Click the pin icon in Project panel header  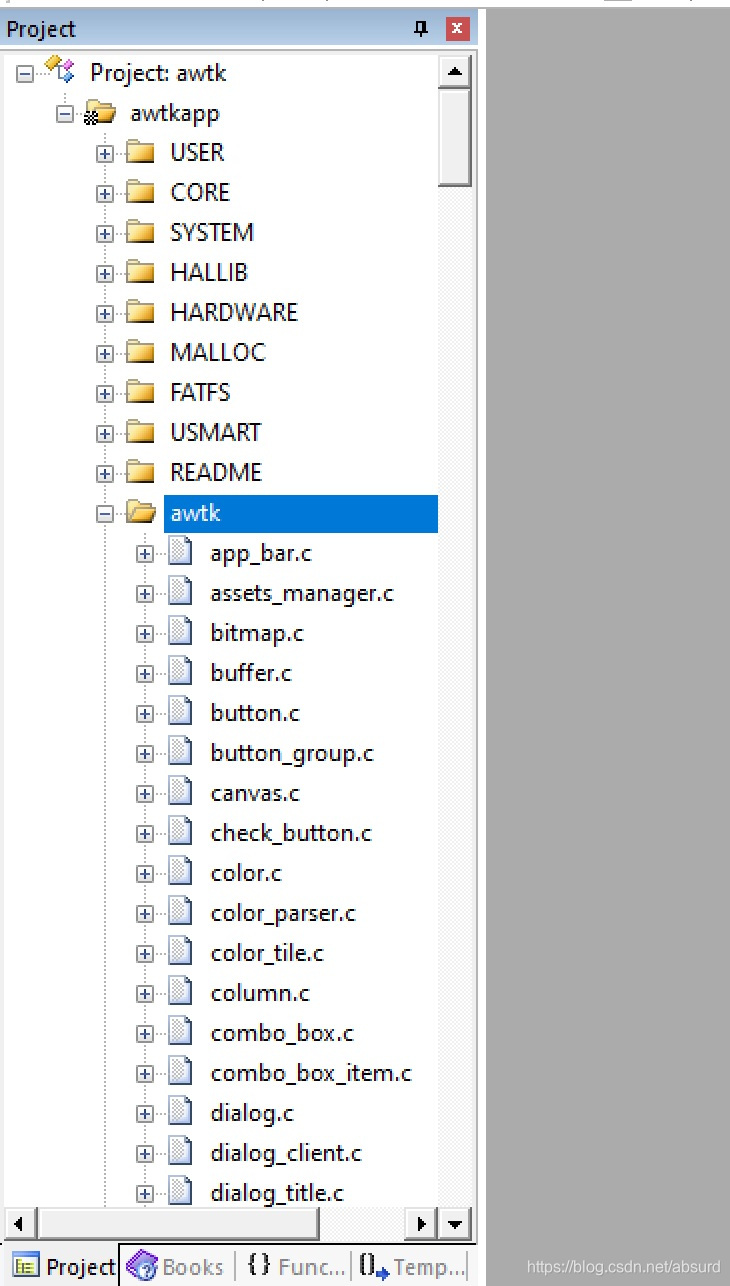pyautogui.click(x=421, y=29)
